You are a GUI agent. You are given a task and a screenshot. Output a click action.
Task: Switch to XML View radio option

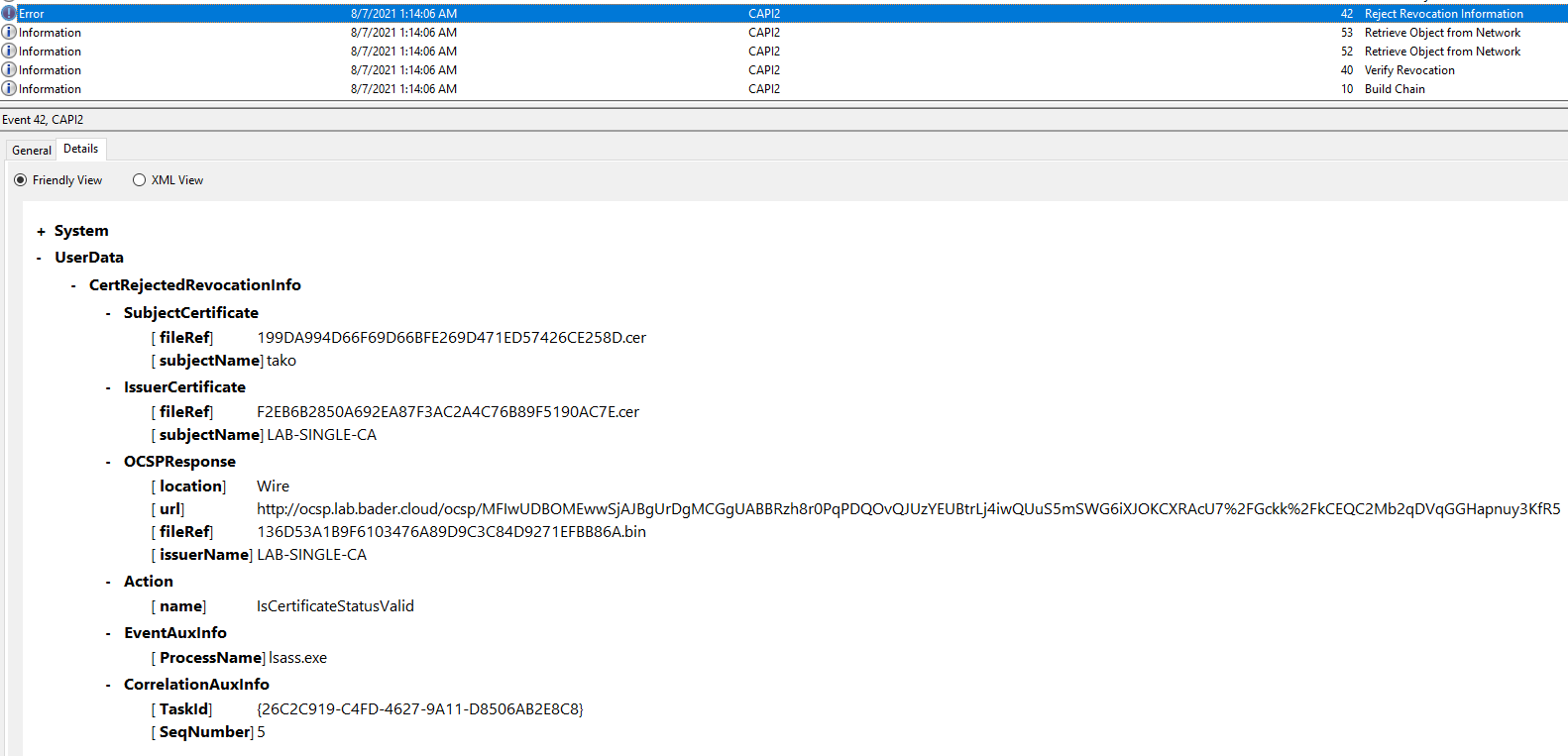pyautogui.click(x=140, y=180)
